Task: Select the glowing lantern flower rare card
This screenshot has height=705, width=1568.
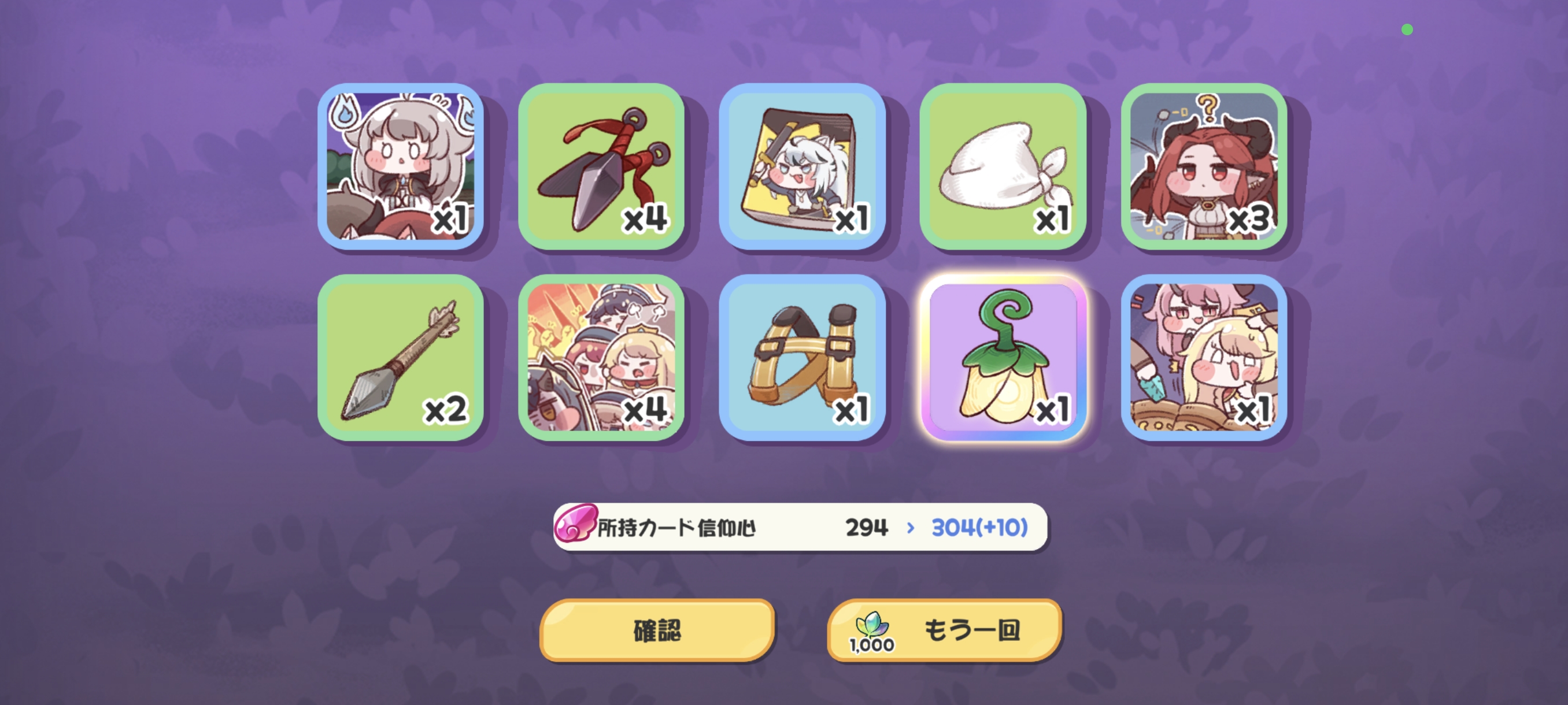Action: click(1003, 357)
